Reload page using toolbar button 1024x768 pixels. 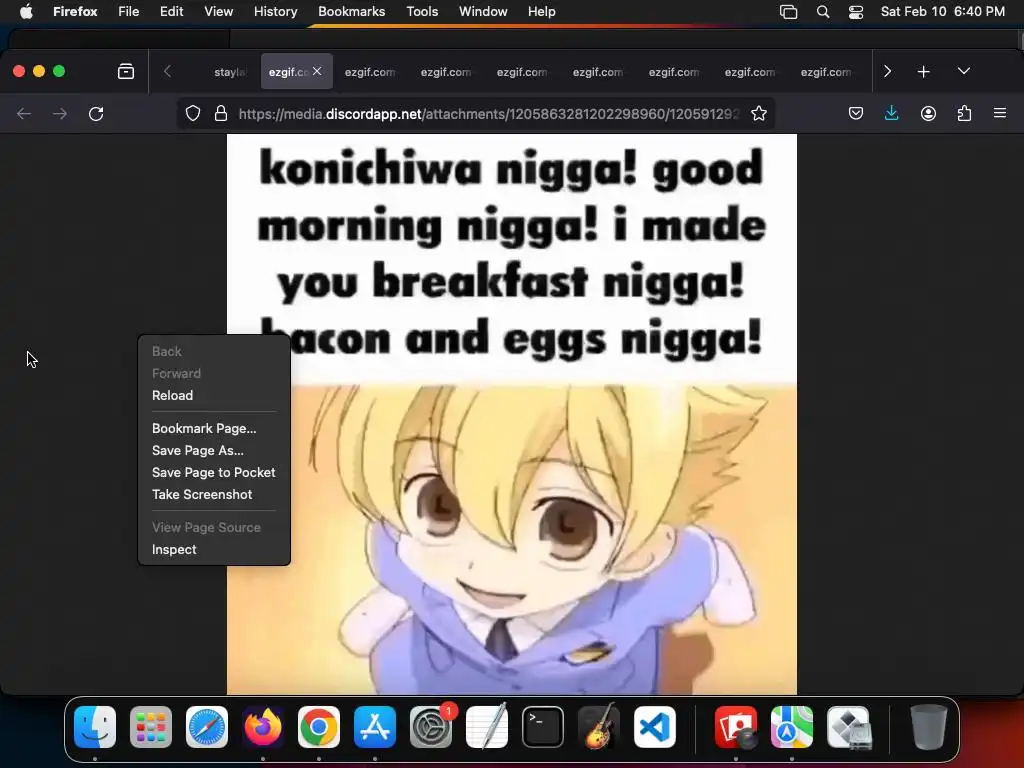[x=96, y=114]
